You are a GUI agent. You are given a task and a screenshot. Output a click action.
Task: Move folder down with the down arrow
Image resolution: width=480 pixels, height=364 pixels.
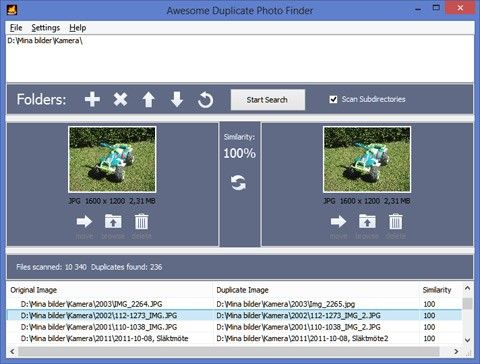(177, 99)
